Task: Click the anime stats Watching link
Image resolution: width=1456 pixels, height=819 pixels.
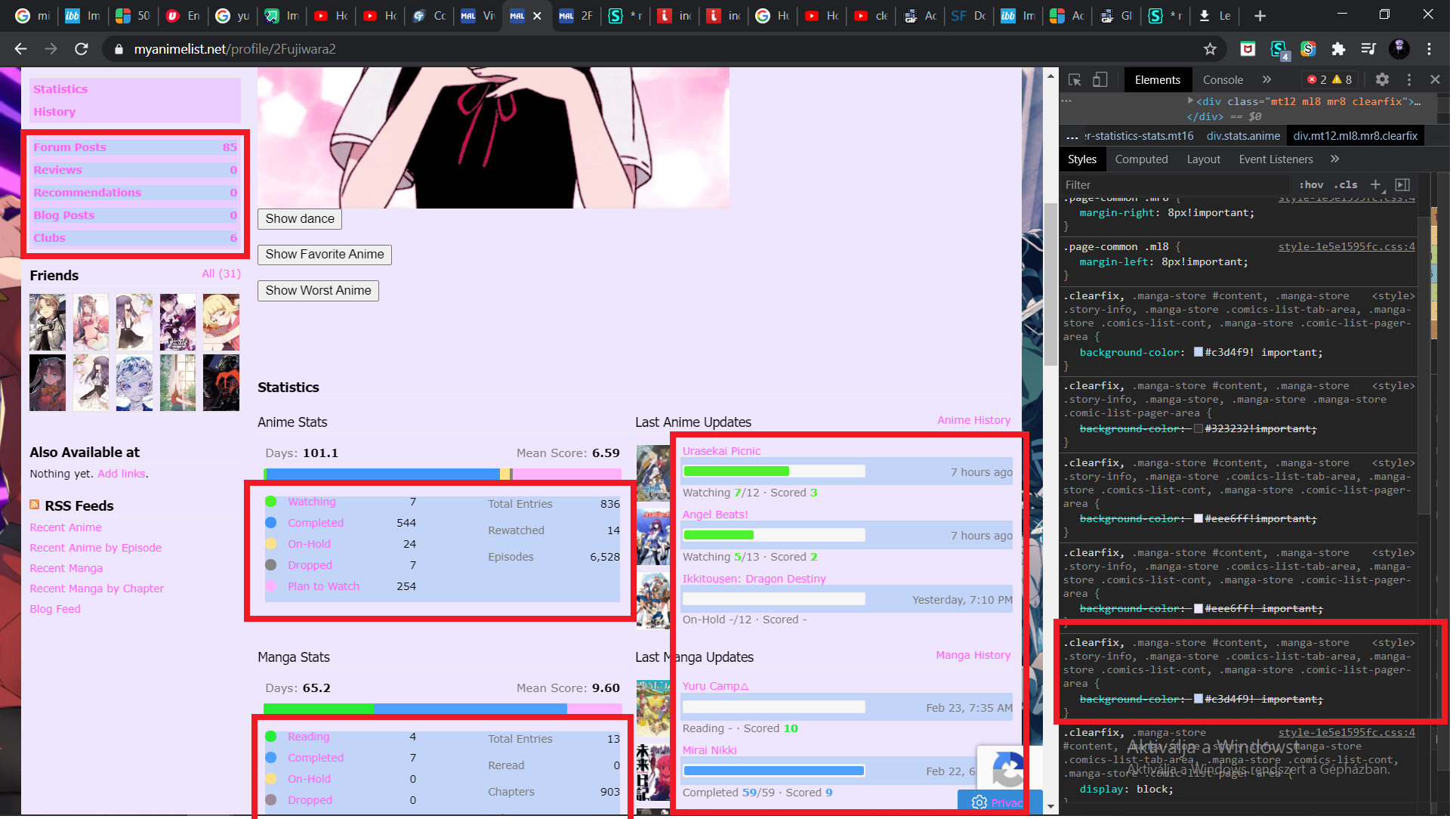Action: [312, 502]
